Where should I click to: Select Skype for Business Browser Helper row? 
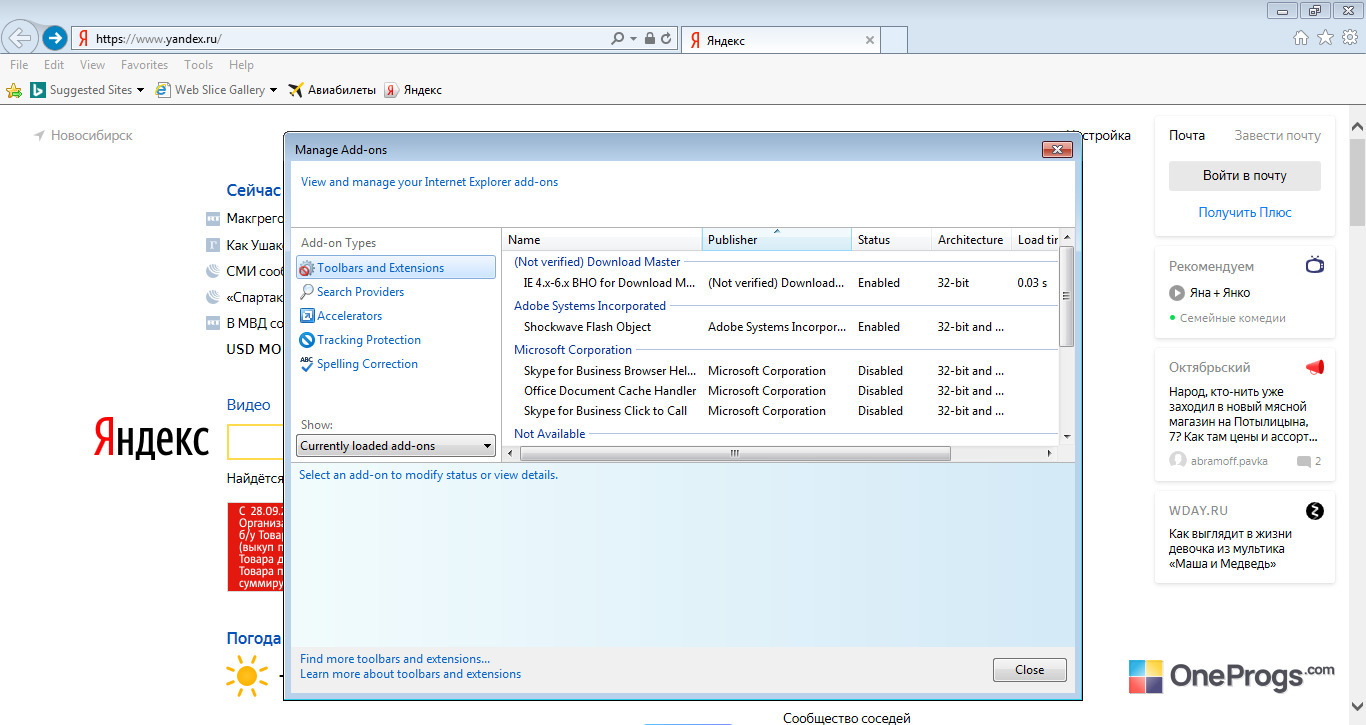coord(781,371)
